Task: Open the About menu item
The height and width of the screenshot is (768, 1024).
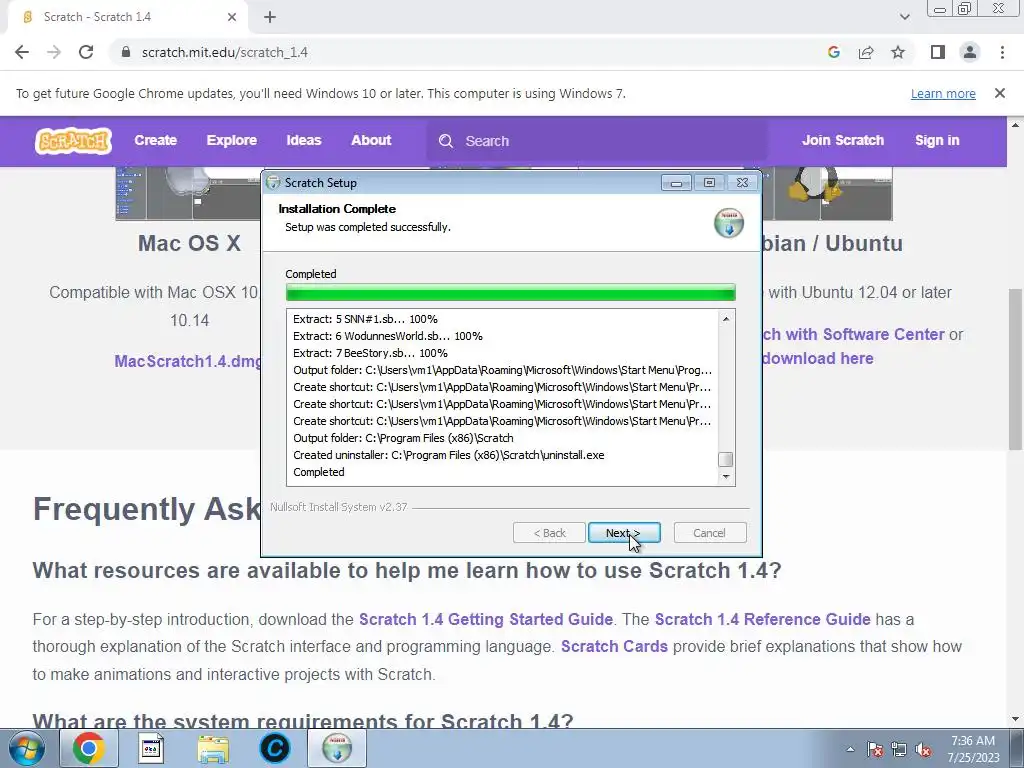Action: pyautogui.click(x=371, y=140)
